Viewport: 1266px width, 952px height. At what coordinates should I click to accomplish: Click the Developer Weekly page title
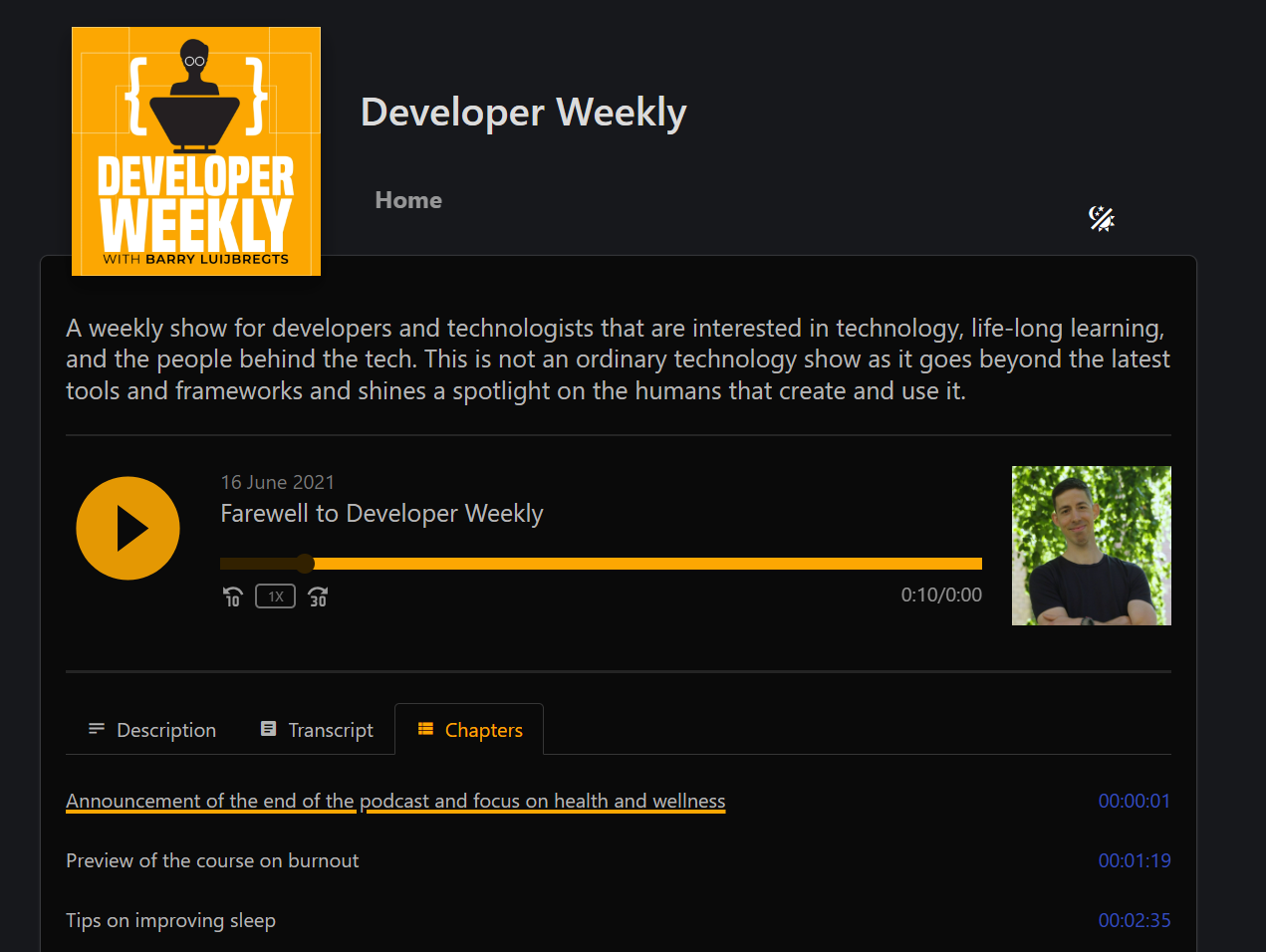pyautogui.click(x=524, y=113)
